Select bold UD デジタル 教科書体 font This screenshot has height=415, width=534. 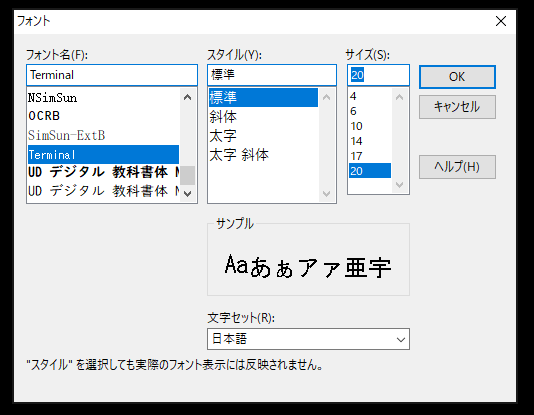tap(103, 172)
